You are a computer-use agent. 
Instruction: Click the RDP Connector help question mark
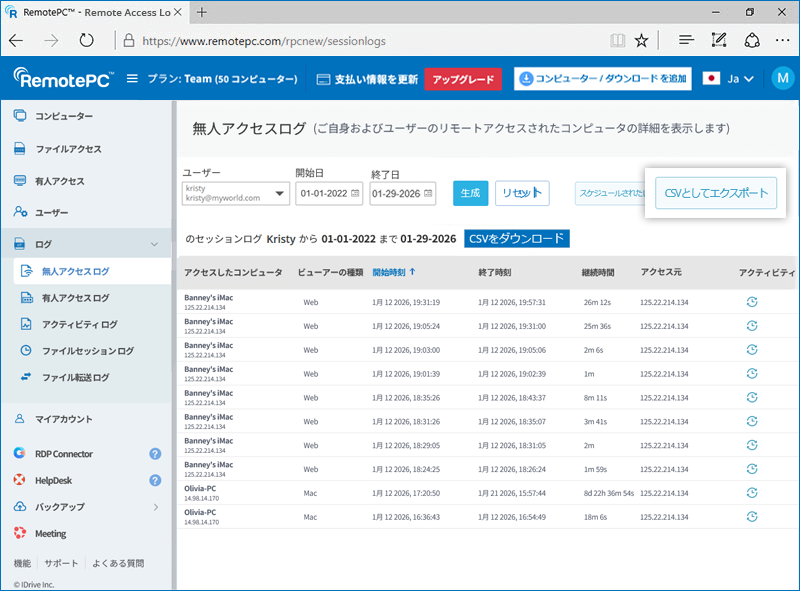click(155, 453)
